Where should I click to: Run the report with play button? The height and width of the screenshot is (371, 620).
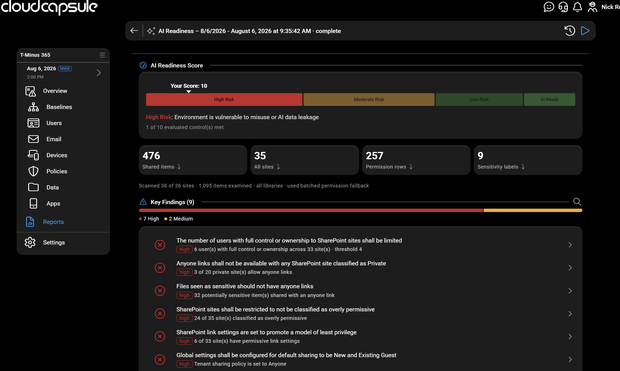585,31
